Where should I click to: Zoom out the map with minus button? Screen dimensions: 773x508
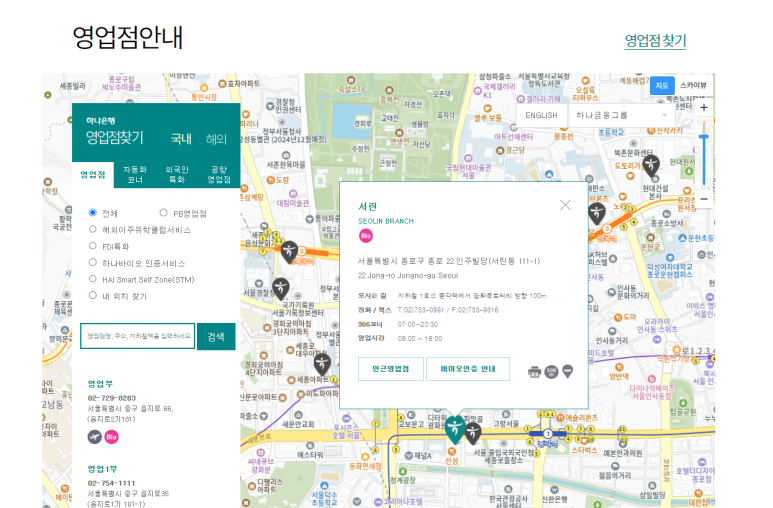(x=704, y=199)
